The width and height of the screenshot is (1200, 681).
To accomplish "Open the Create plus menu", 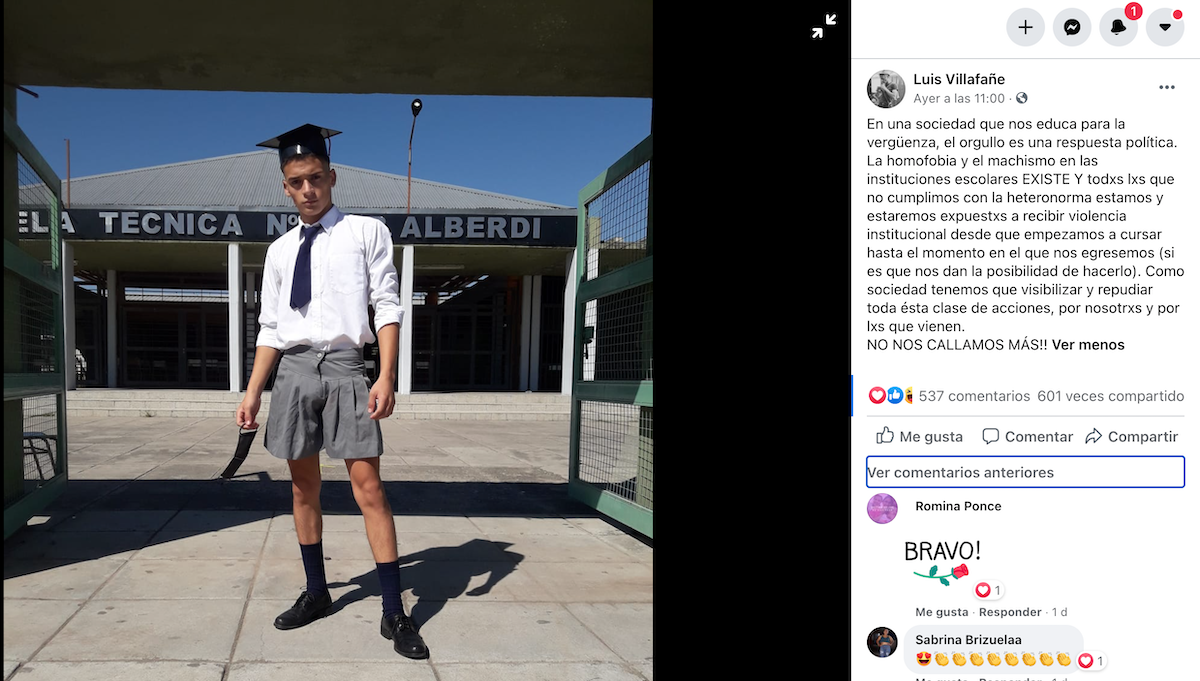I will pos(1025,27).
